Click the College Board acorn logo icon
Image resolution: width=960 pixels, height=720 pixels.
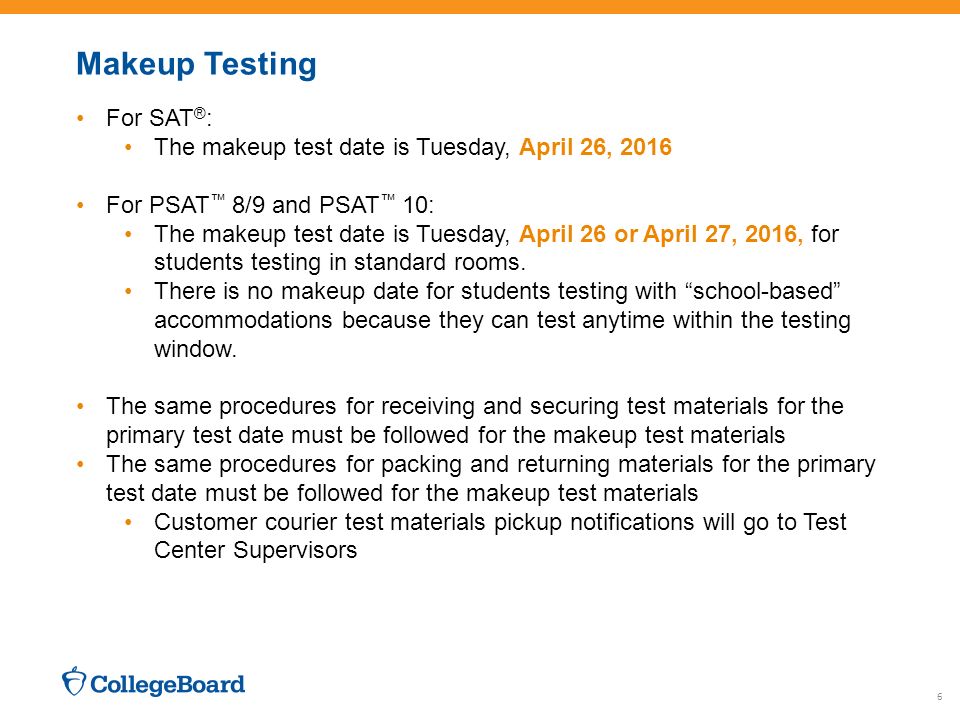coord(73,681)
